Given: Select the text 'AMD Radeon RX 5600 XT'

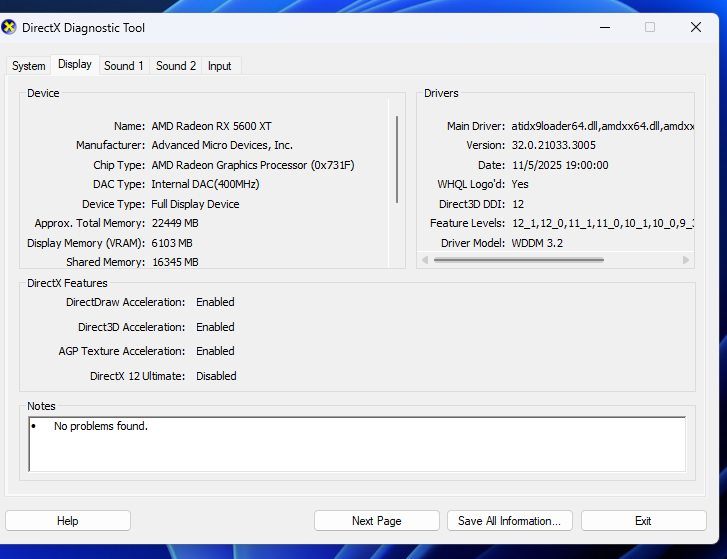Looking at the screenshot, I should (x=211, y=126).
